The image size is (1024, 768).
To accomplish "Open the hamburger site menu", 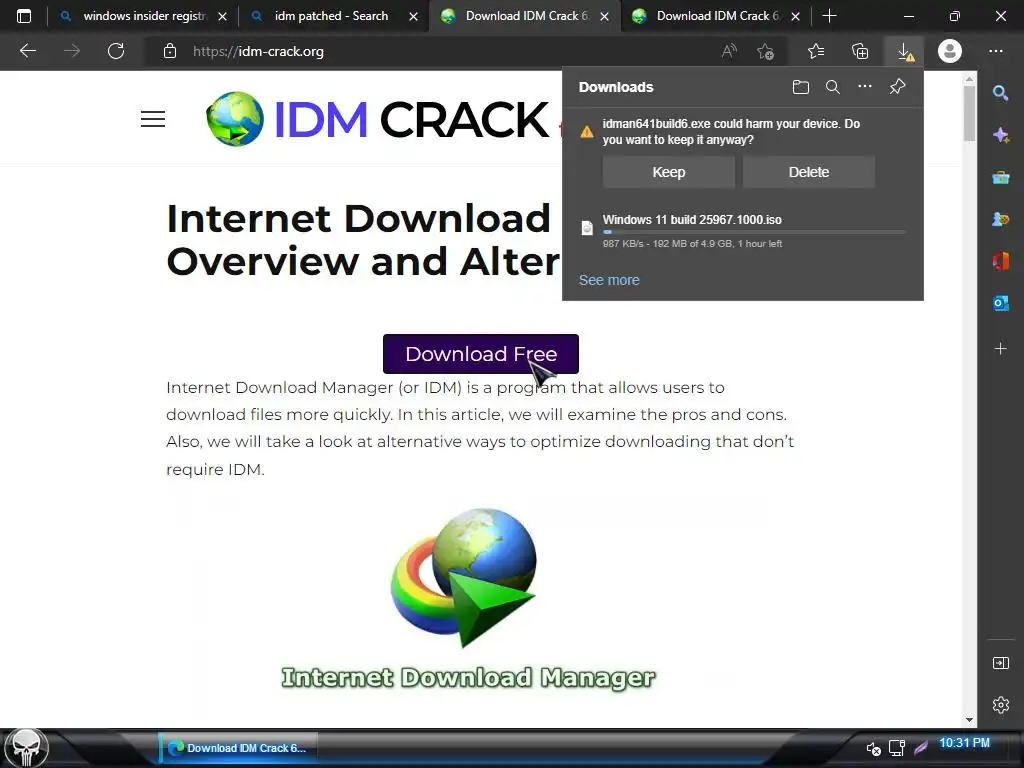I will (x=153, y=119).
